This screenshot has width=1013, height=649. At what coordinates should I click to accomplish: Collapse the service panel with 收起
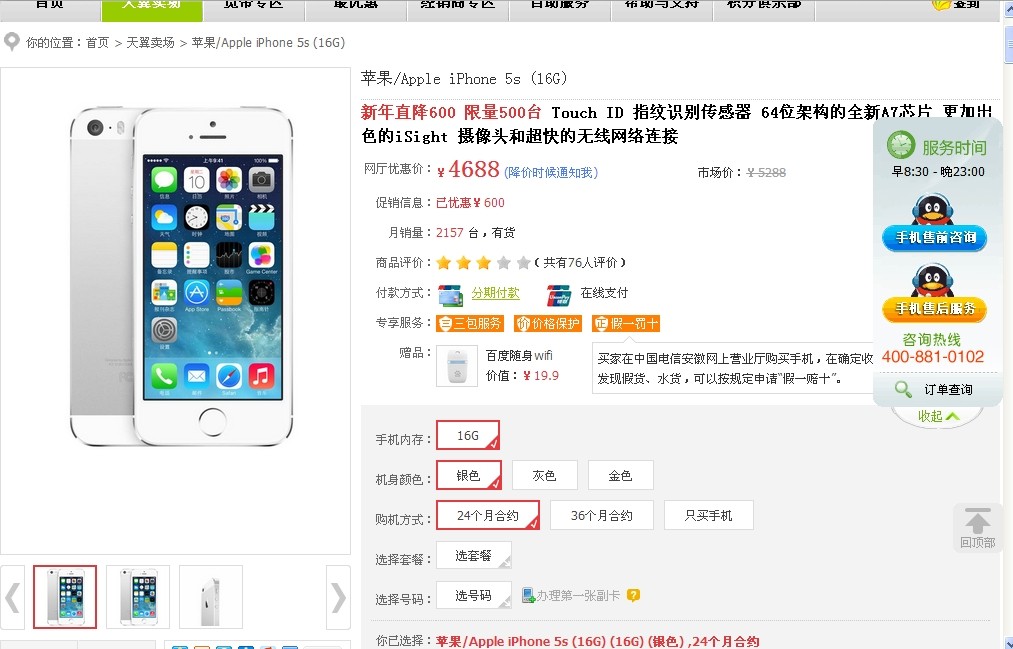pyautogui.click(x=937, y=417)
